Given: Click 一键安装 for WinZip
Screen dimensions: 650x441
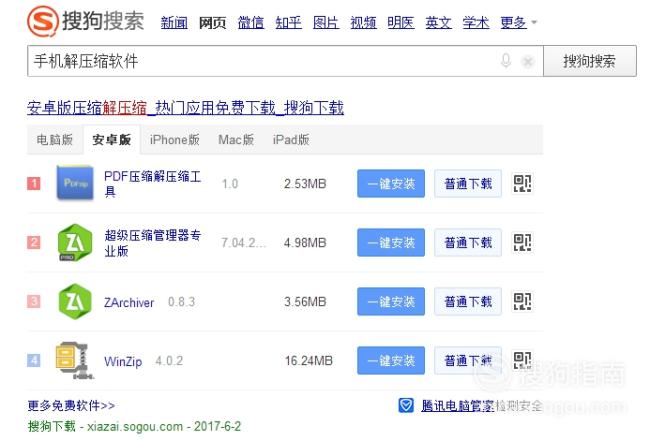Looking at the screenshot, I should [391, 361].
